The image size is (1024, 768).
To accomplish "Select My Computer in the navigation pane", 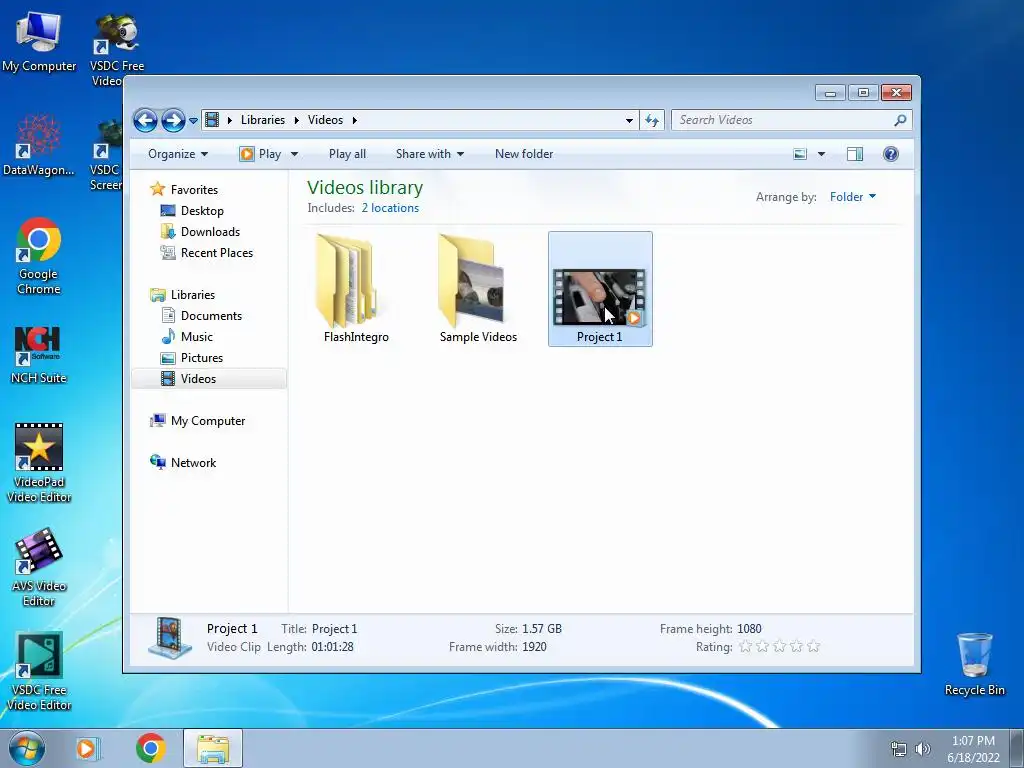I will pos(208,421).
